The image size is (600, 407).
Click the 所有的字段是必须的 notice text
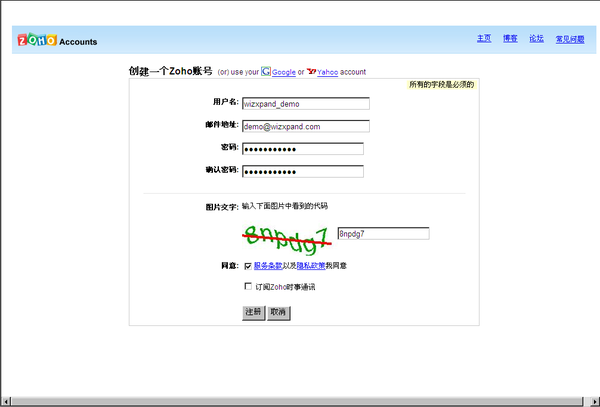pyautogui.click(x=441, y=85)
